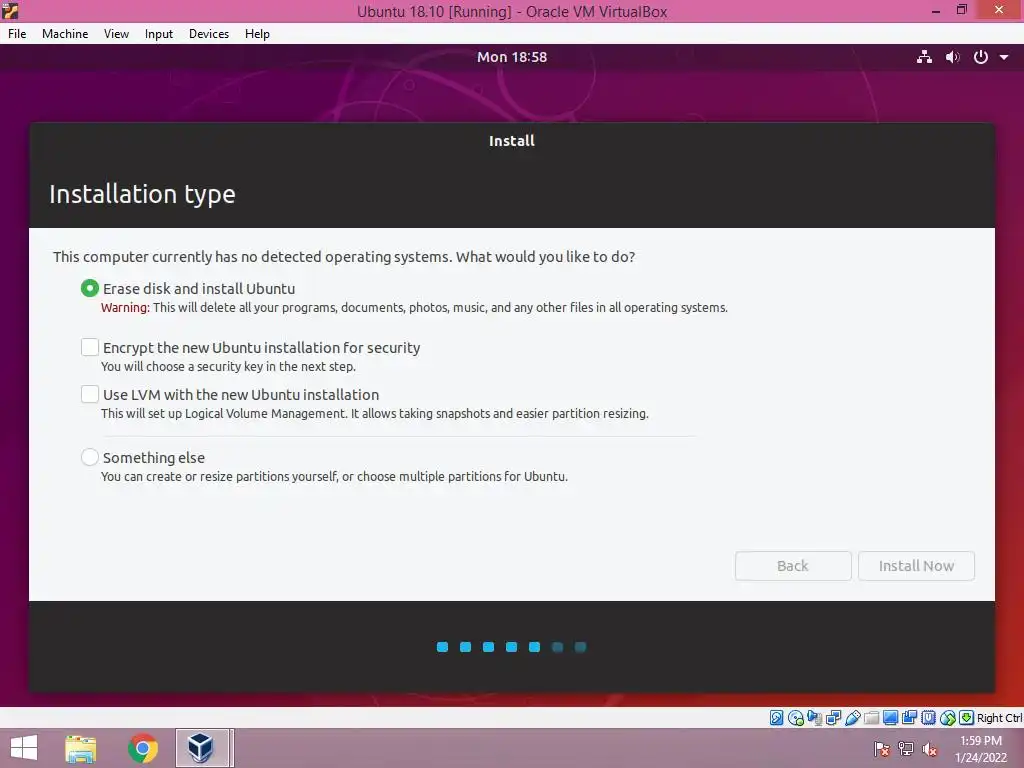This screenshot has width=1024, height=768.
Task: Click the Right Ctrl host key label
Action: pyautogui.click(x=999, y=718)
